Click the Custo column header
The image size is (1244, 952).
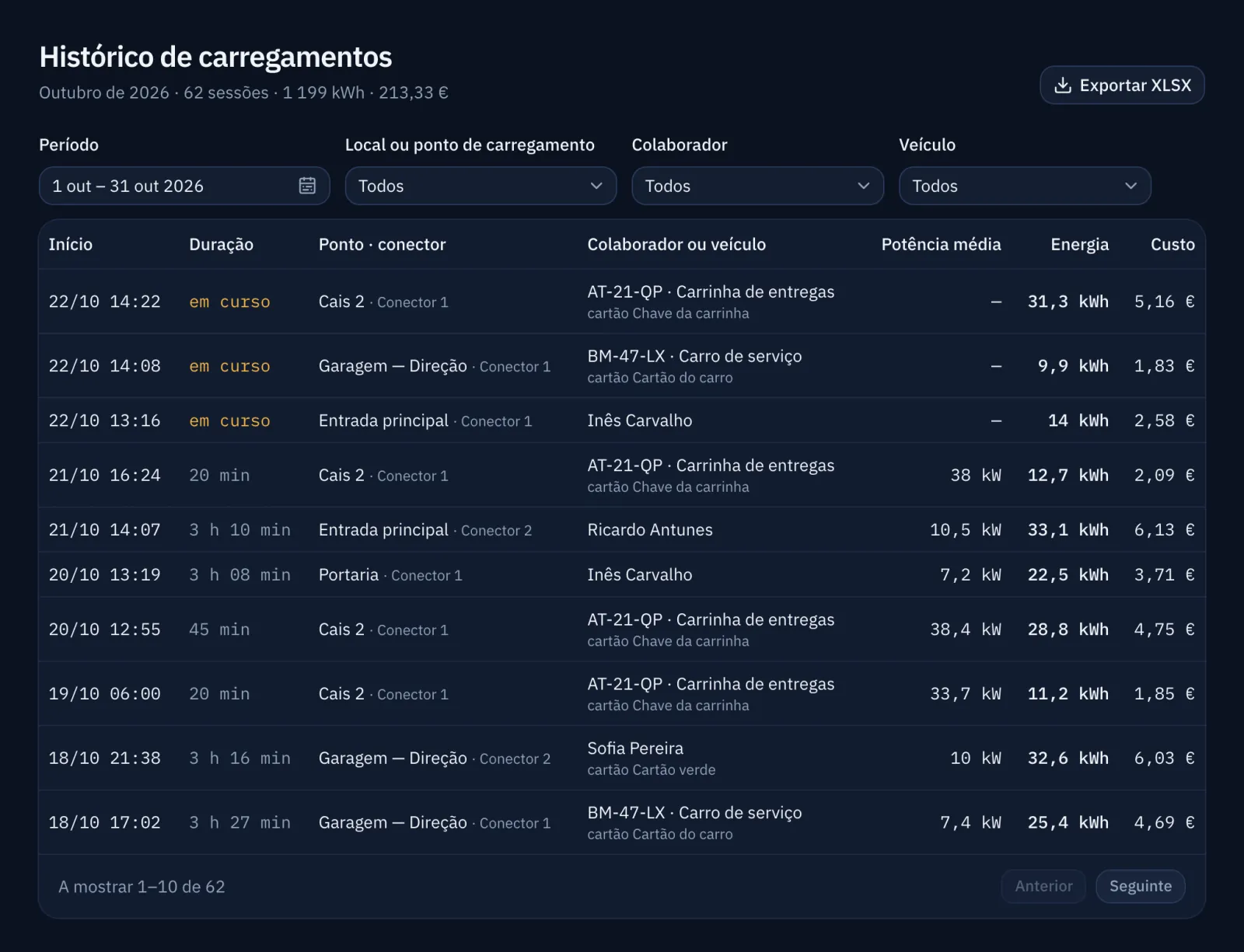[1172, 244]
